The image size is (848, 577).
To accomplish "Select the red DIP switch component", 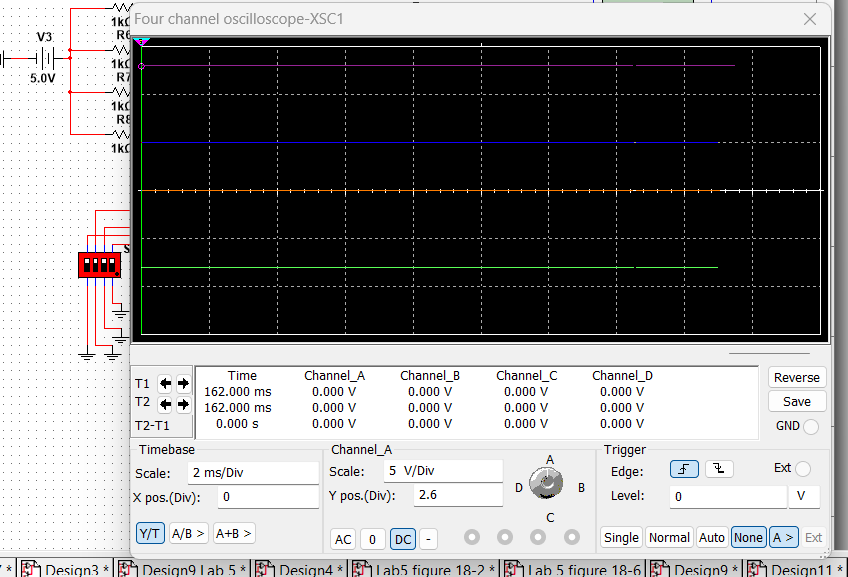I will tap(100, 265).
